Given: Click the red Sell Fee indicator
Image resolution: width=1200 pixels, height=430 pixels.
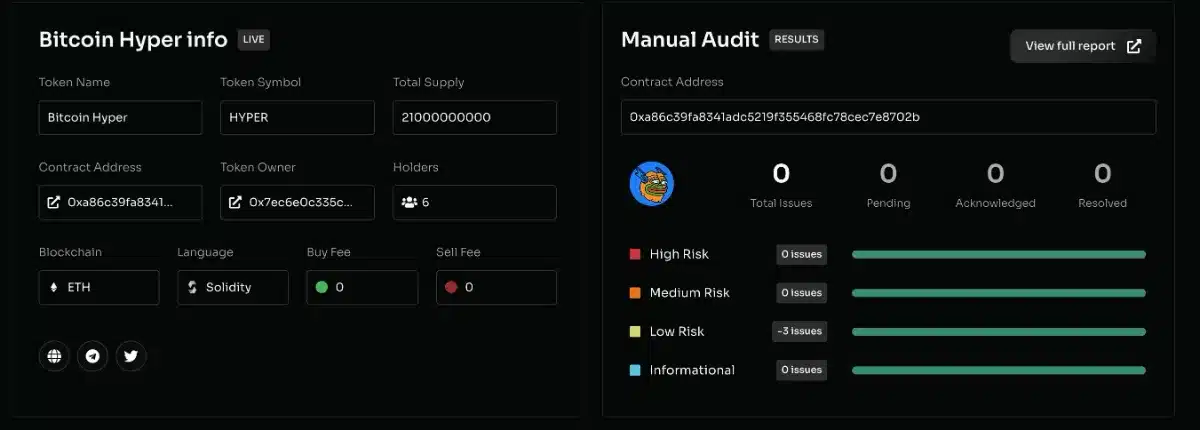Looking at the screenshot, I should [451, 287].
